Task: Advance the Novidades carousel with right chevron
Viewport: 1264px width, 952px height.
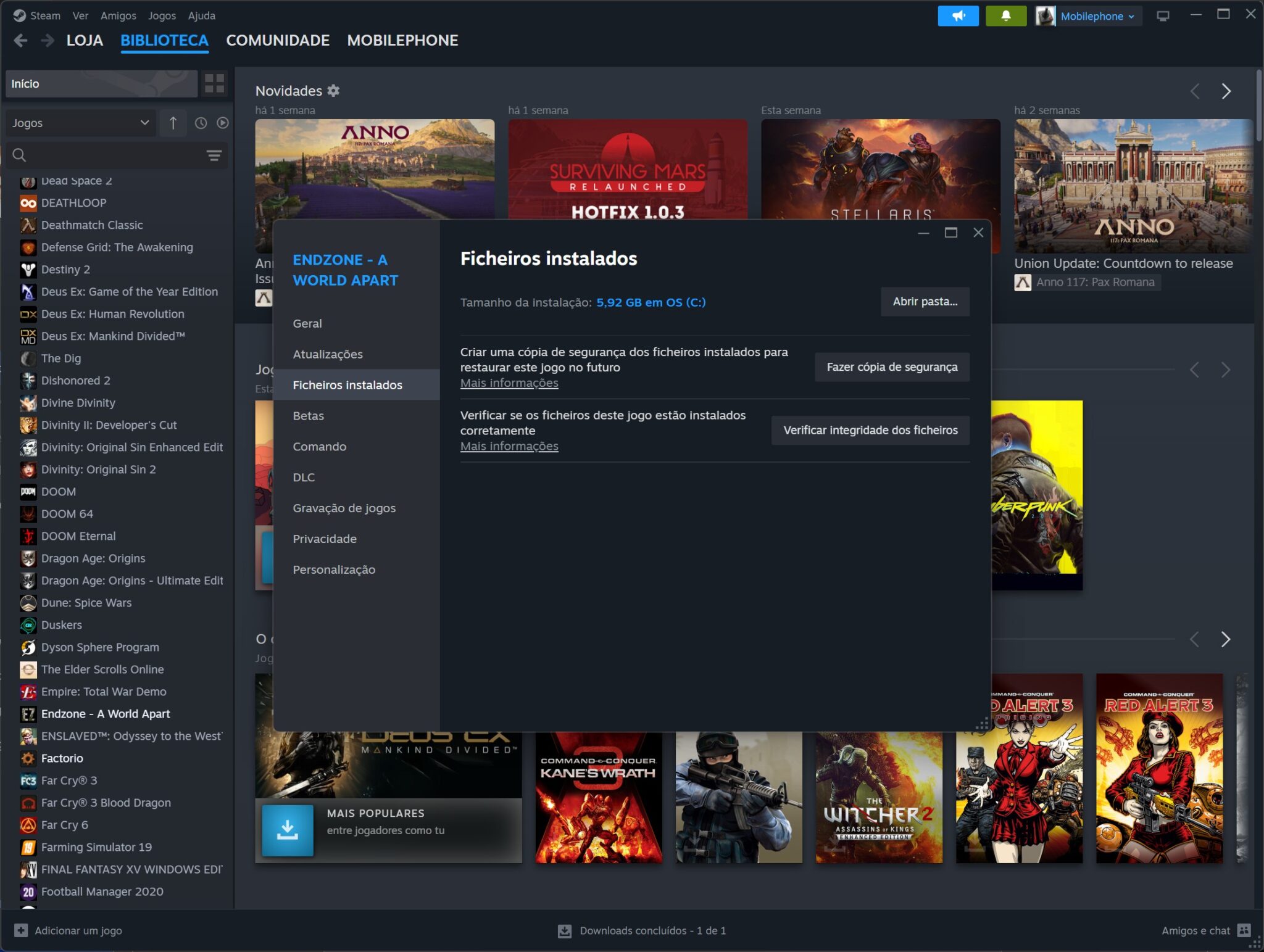Action: [1227, 91]
